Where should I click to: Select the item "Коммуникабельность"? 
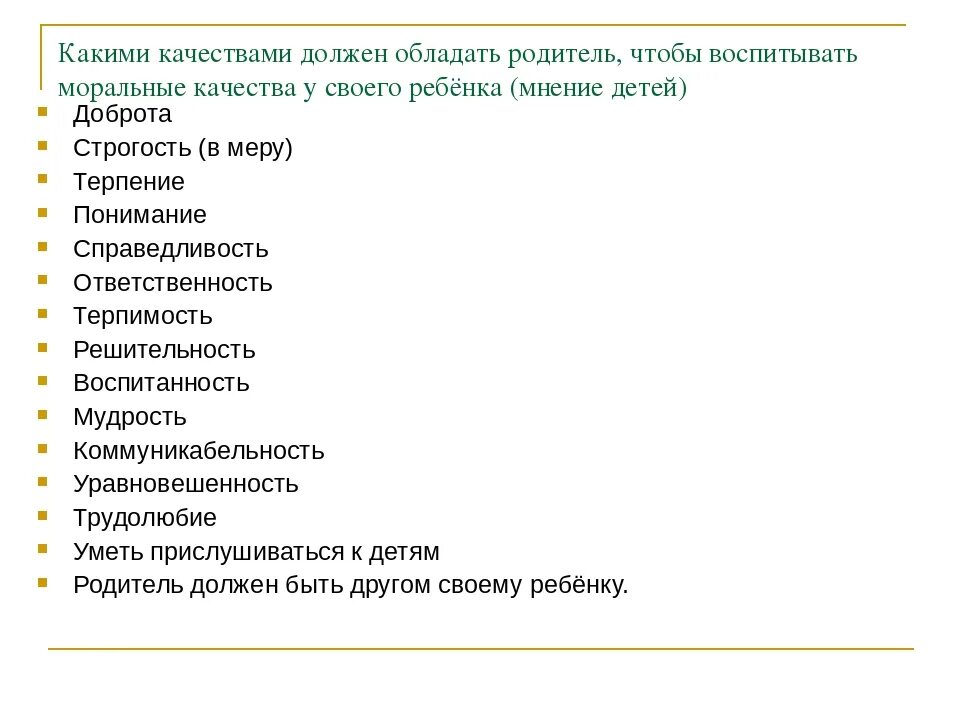coord(199,451)
